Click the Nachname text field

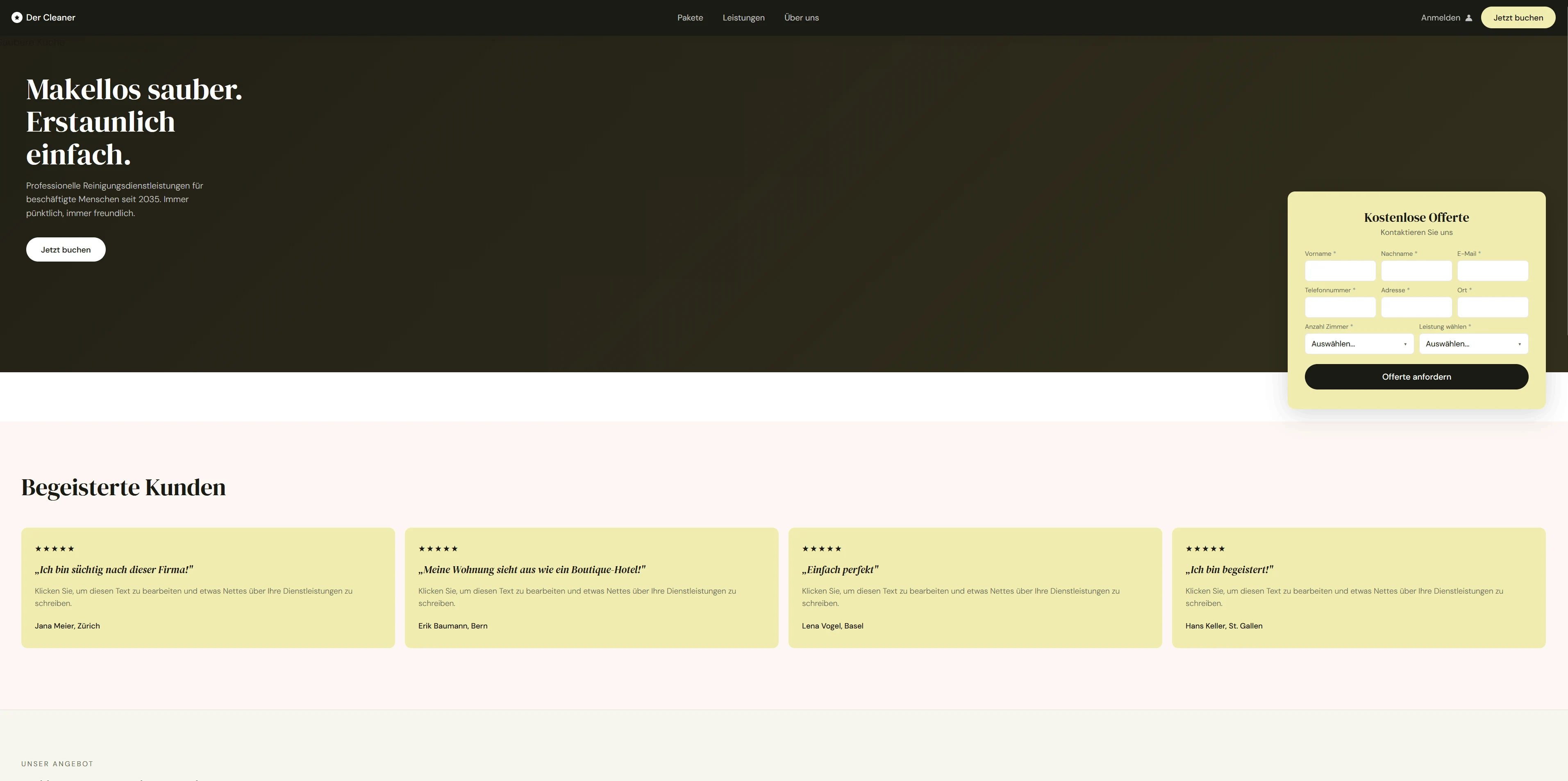click(x=1416, y=271)
